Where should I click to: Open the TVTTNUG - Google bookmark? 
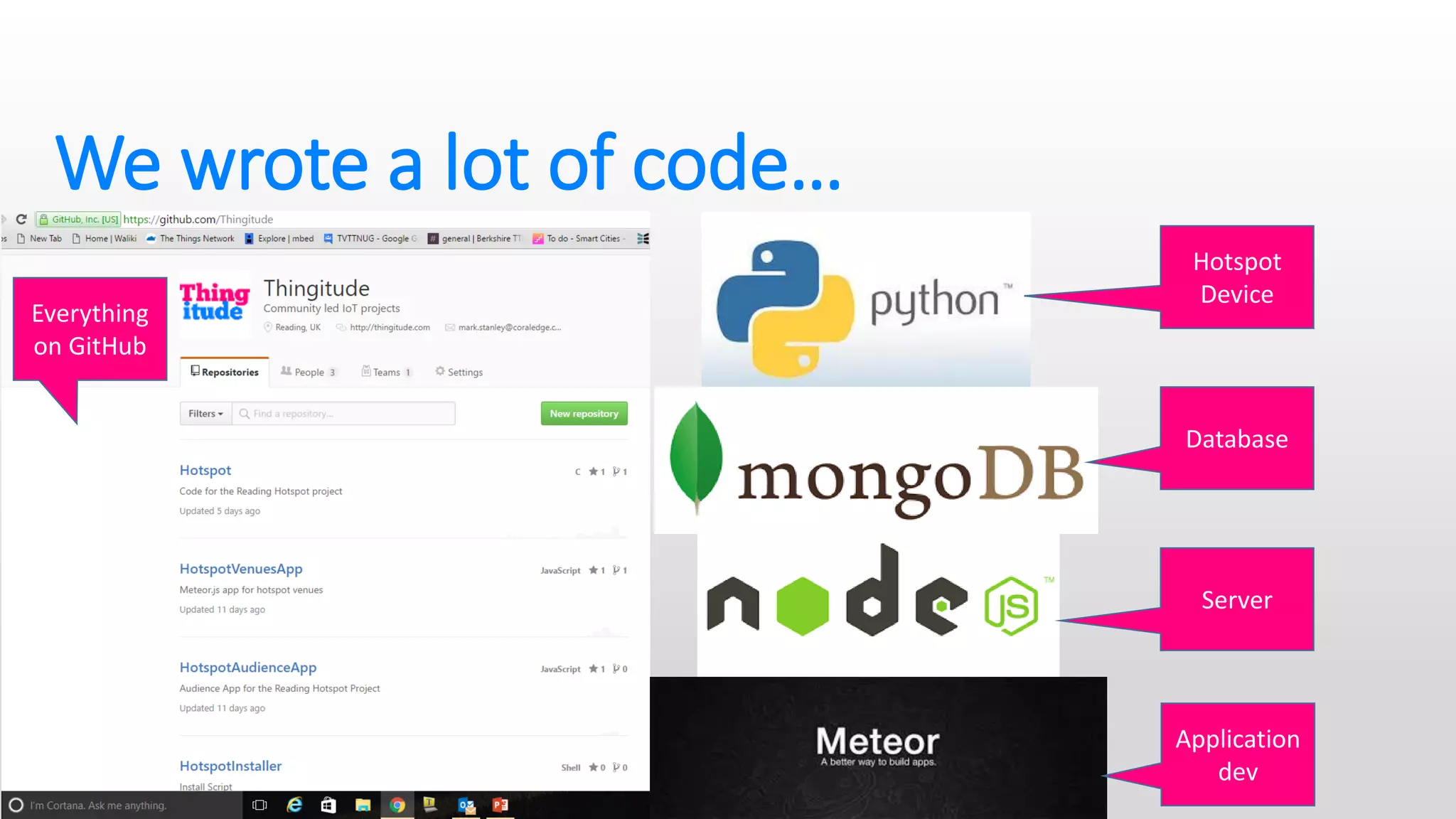click(x=370, y=239)
